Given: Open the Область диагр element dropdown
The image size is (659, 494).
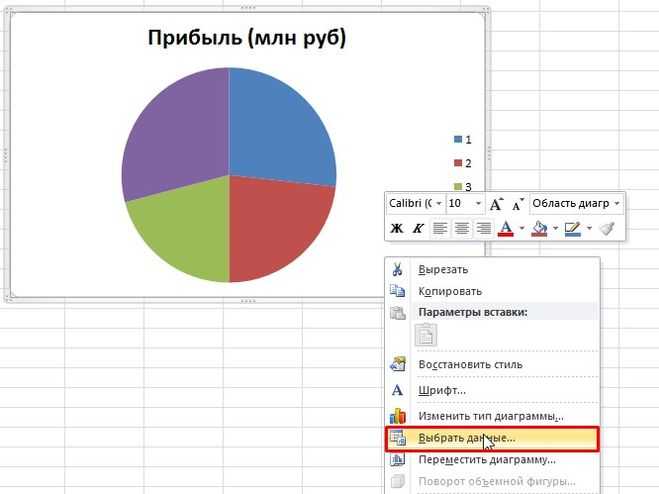Looking at the screenshot, I should pyautogui.click(x=617, y=203).
